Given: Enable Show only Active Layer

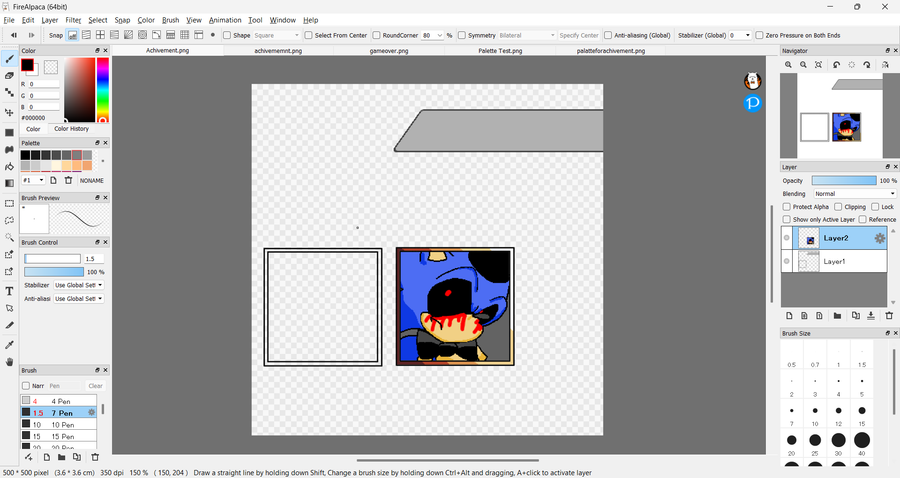Looking at the screenshot, I should [x=787, y=219].
